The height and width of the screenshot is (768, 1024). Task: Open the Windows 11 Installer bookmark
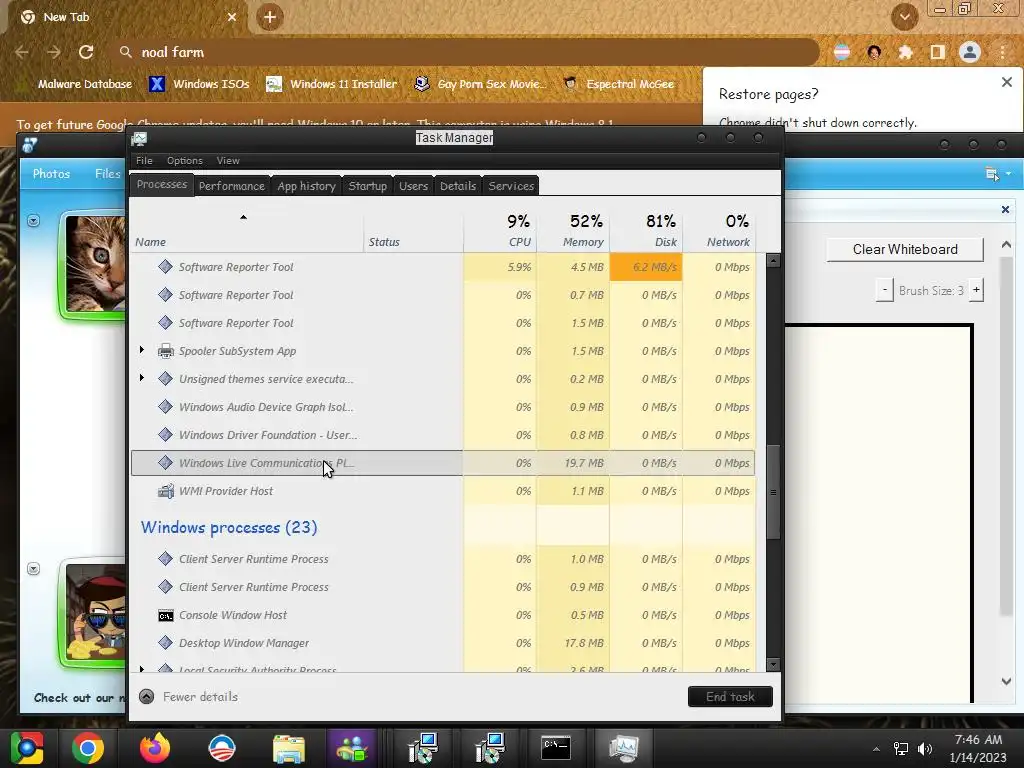[332, 84]
